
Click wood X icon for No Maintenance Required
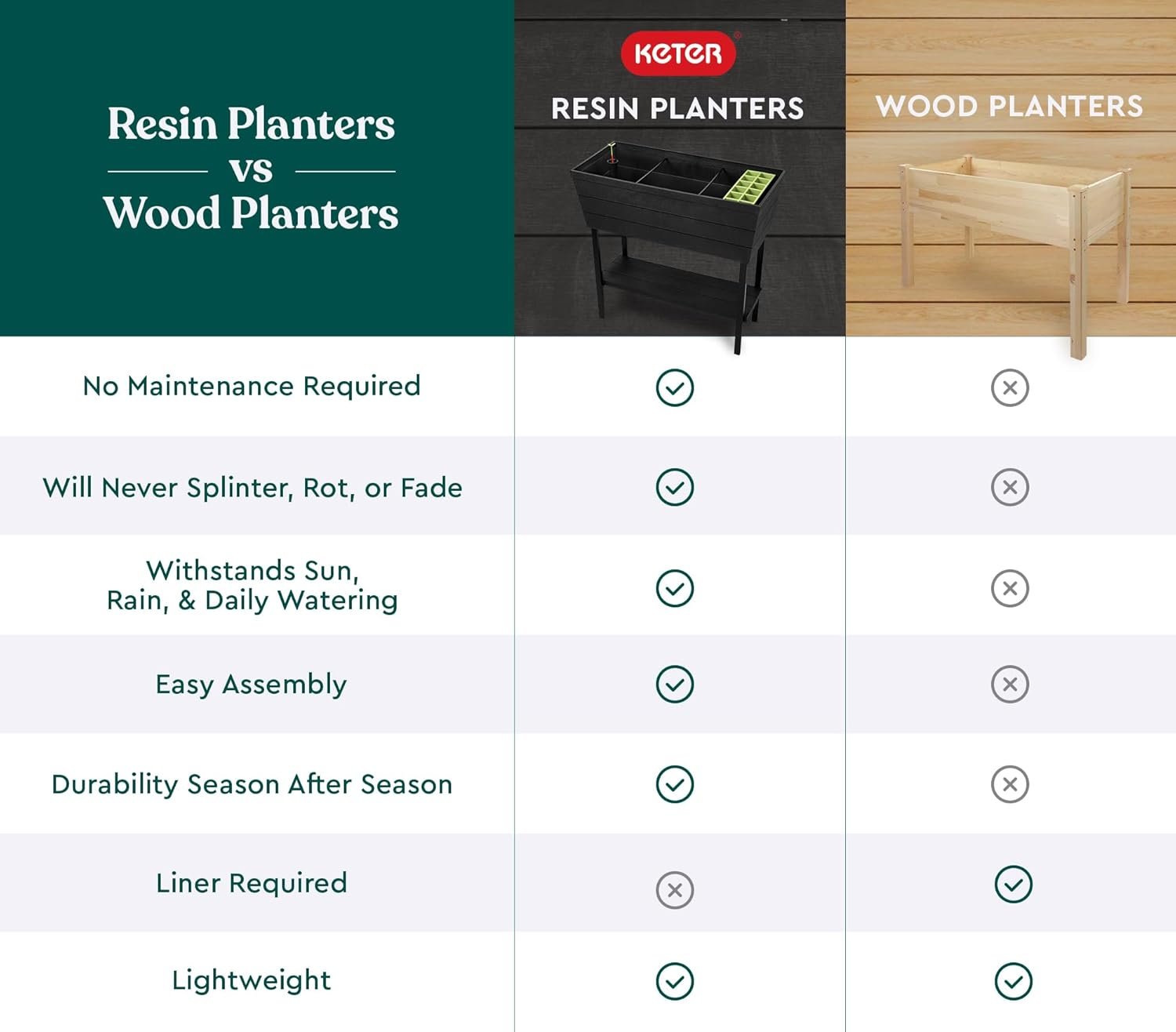[x=1010, y=387]
